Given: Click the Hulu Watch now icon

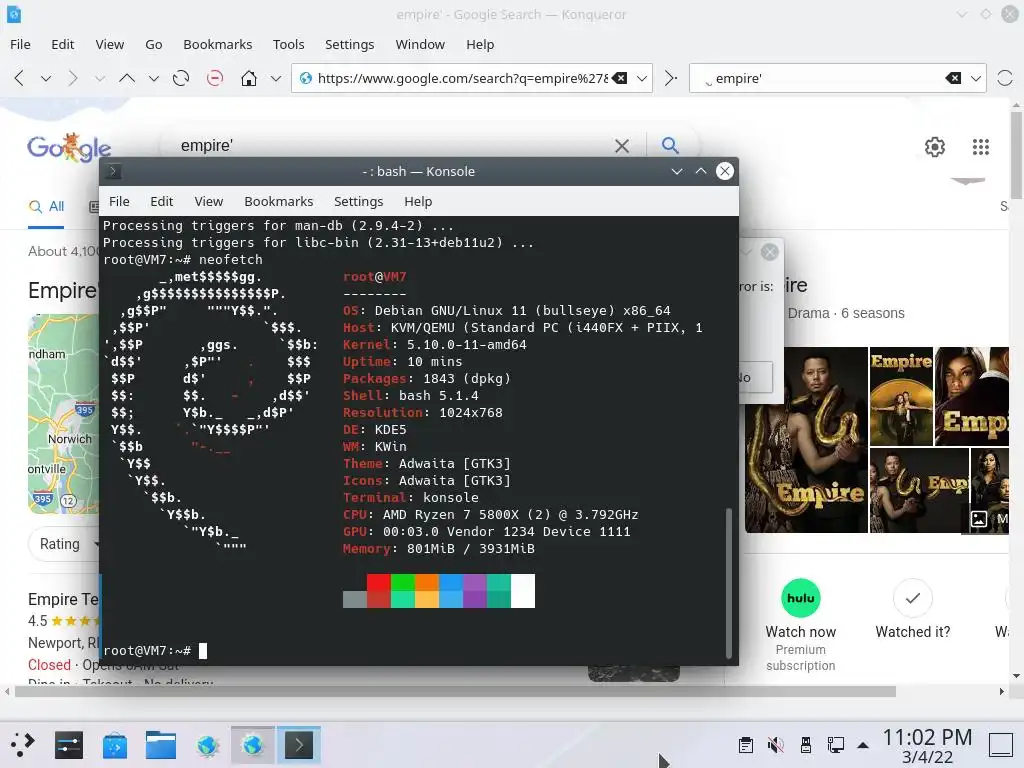Looking at the screenshot, I should coord(801,598).
